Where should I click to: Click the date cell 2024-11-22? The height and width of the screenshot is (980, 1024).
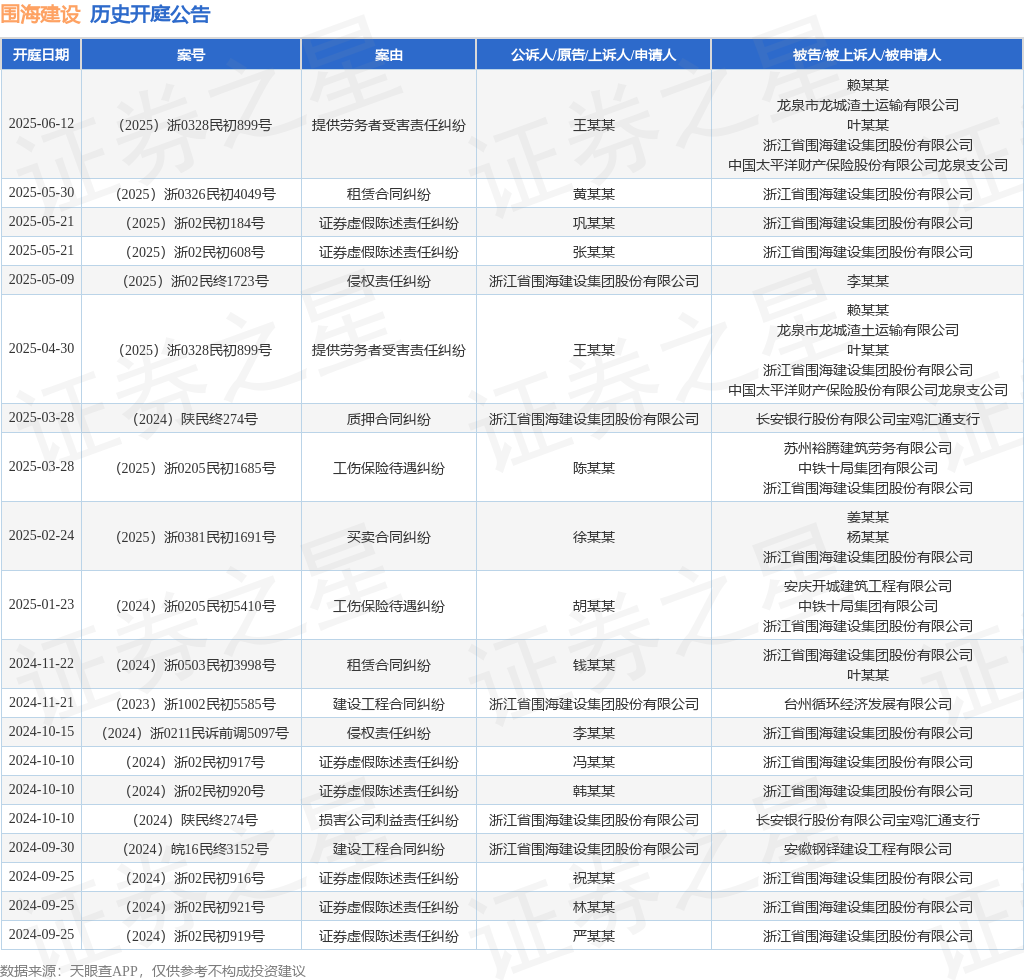(x=41, y=663)
